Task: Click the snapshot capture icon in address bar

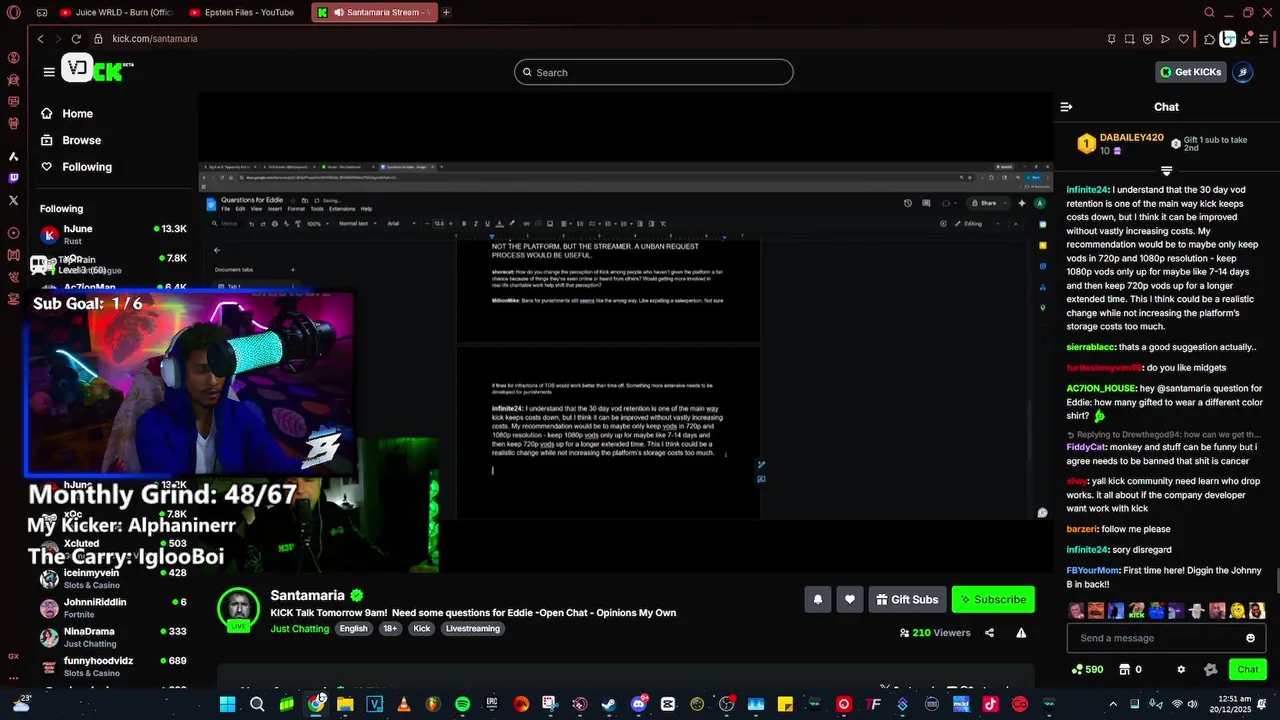Action: [1129, 39]
